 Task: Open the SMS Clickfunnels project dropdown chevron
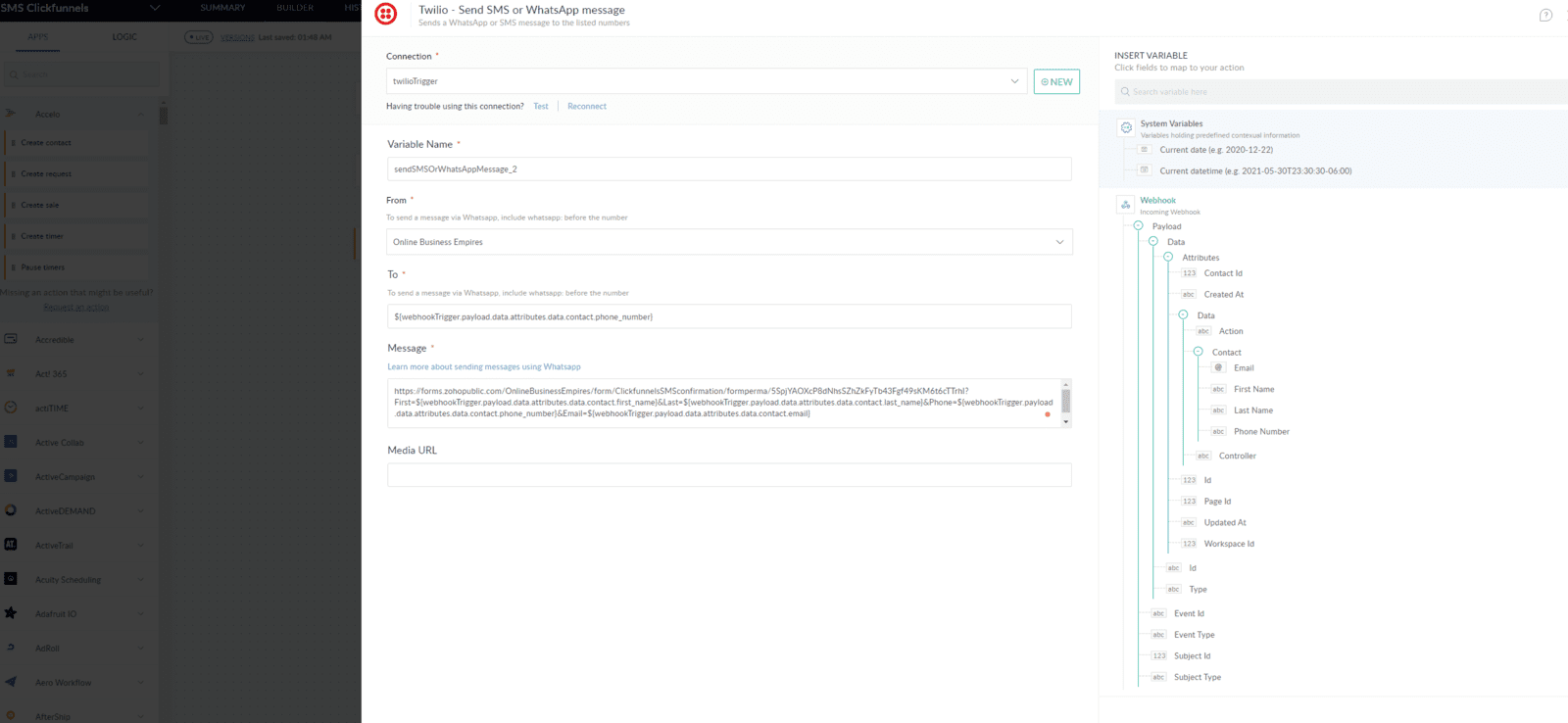(154, 8)
